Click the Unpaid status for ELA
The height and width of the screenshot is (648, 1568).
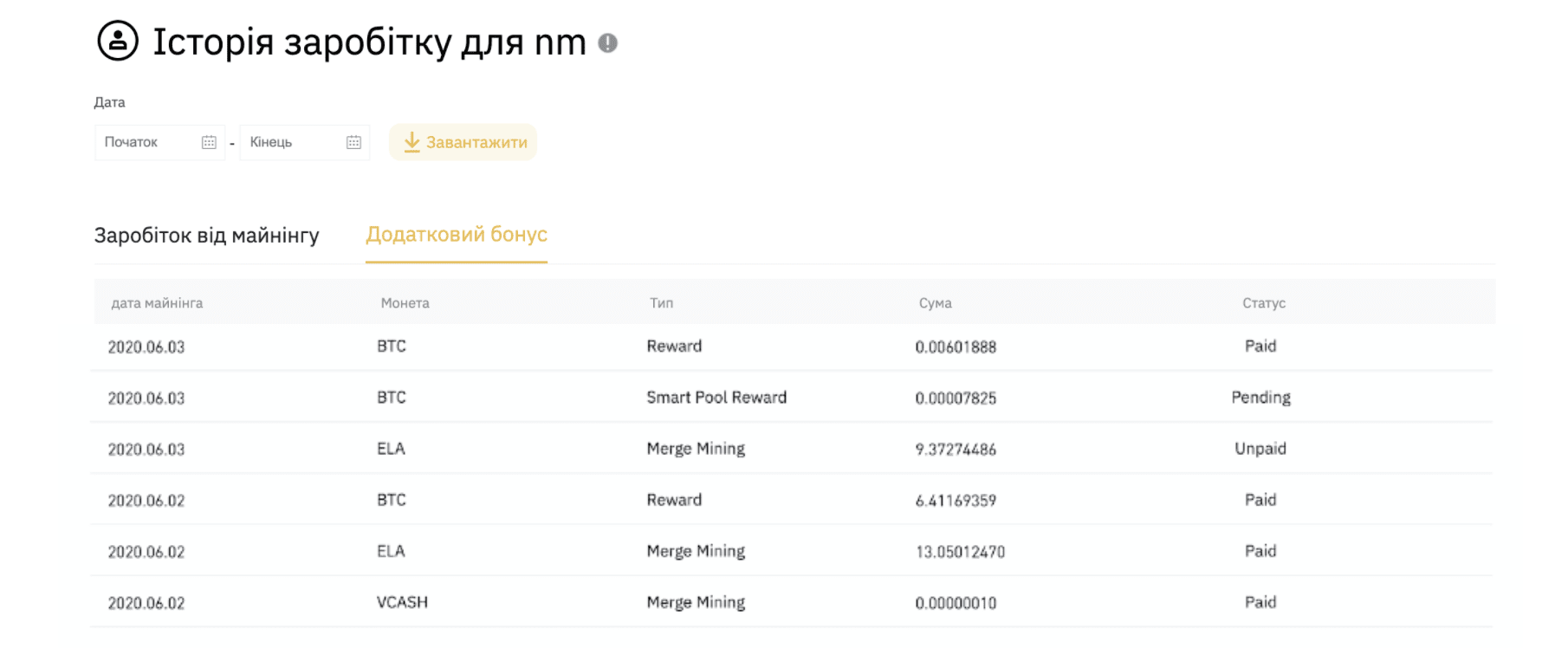[1260, 449]
